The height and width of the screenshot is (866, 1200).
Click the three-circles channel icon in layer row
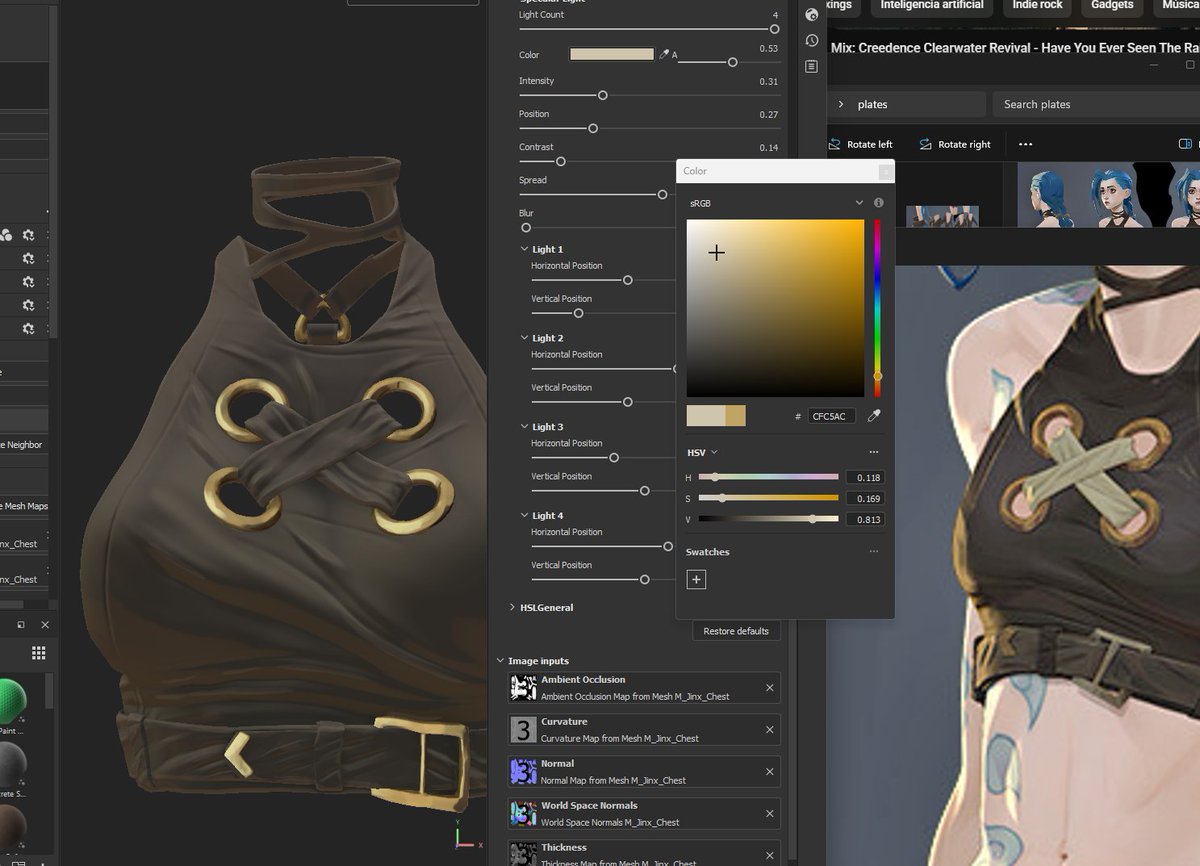click(6, 235)
